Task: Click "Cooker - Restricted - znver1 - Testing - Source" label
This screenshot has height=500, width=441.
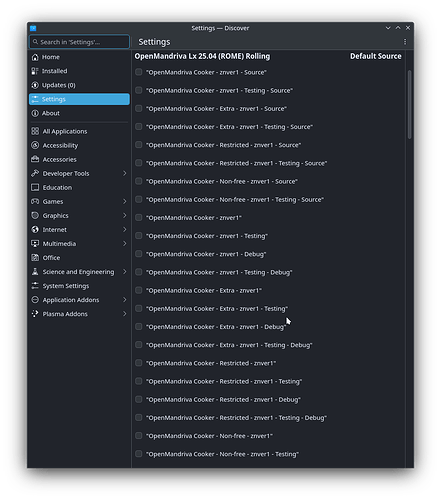Action: point(236,163)
